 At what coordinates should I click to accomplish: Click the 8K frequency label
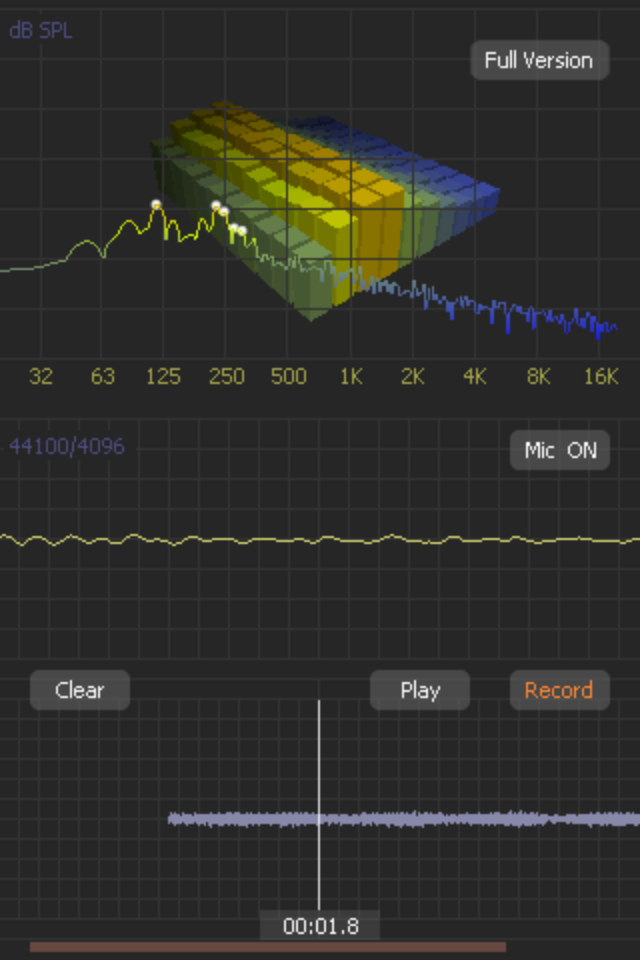pyautogui.click(x=538, y=376)
